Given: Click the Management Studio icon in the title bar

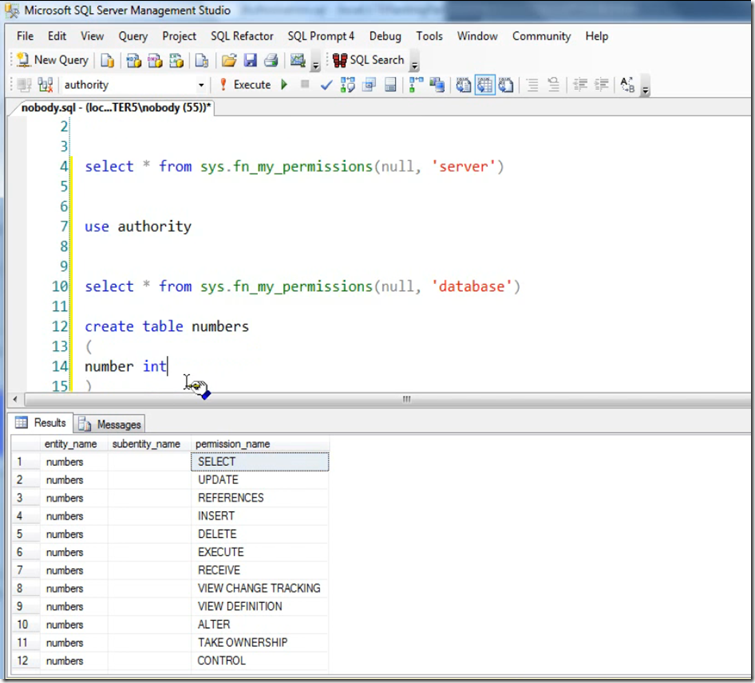Looking at the screenshot, I should point(12,11).
